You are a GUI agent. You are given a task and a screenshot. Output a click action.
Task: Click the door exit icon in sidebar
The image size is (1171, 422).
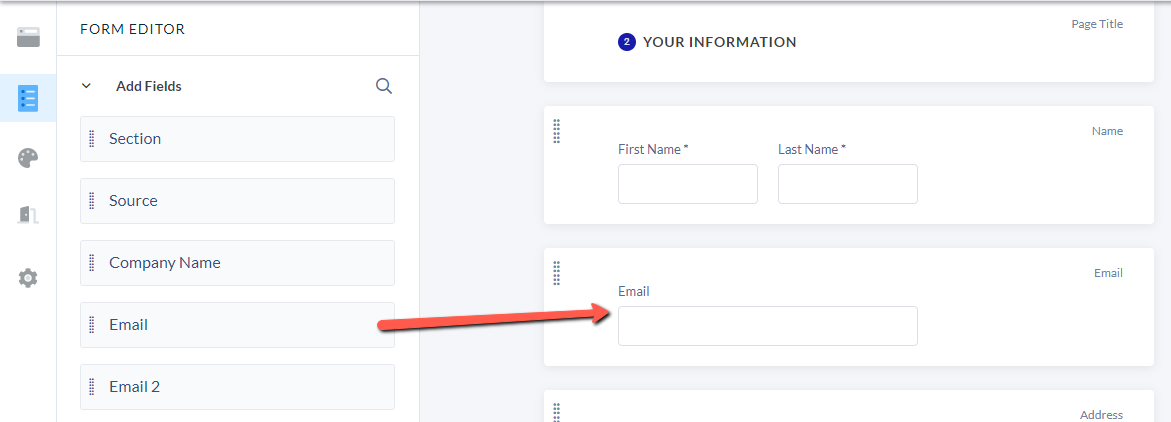point(28,215)
